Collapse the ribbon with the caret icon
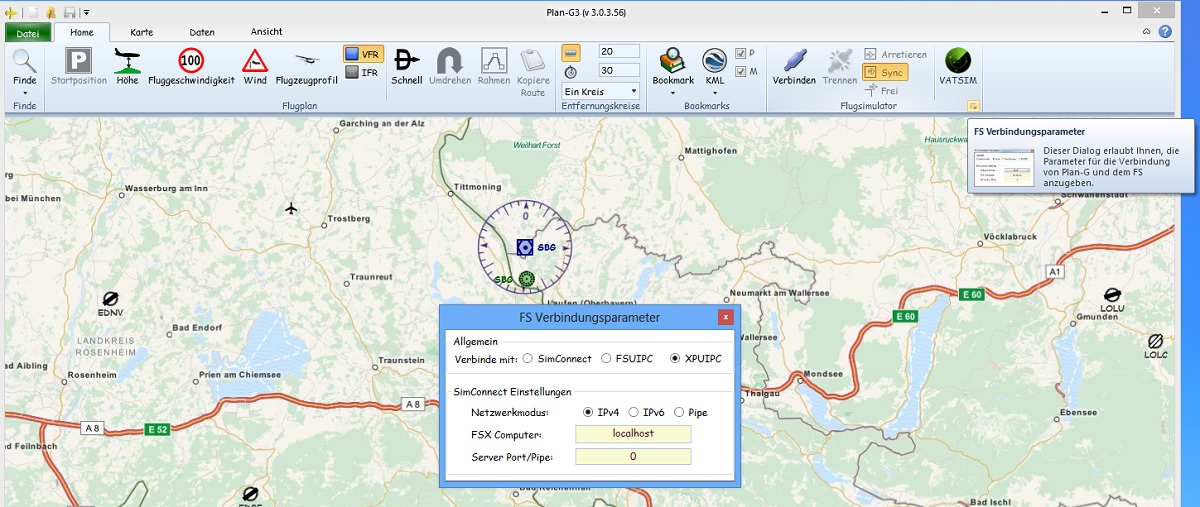The height and width of the screenshot is (507, 1200). point(1147,32)
